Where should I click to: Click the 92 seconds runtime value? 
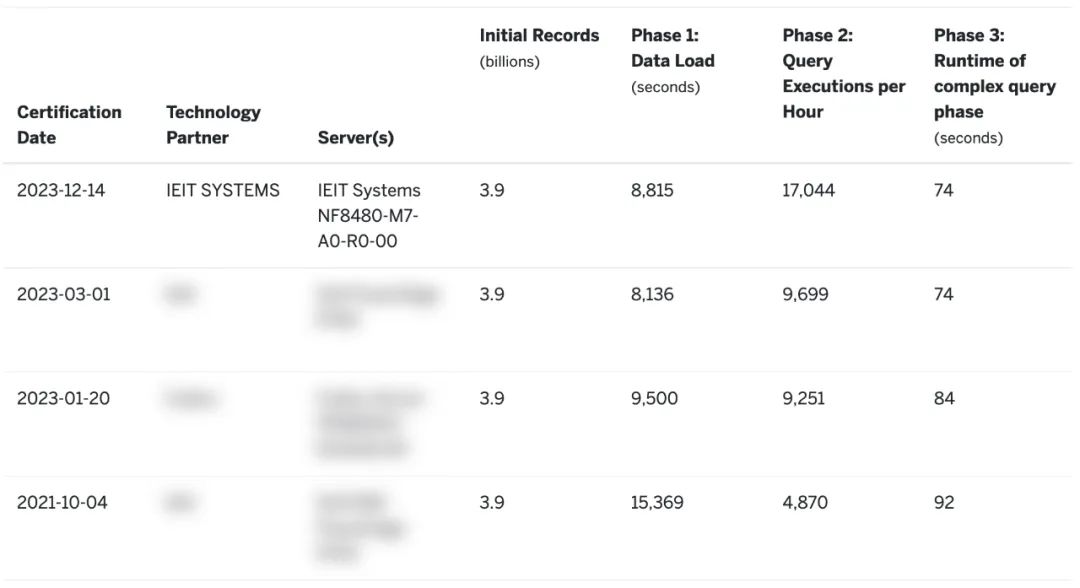coord(944,502)
